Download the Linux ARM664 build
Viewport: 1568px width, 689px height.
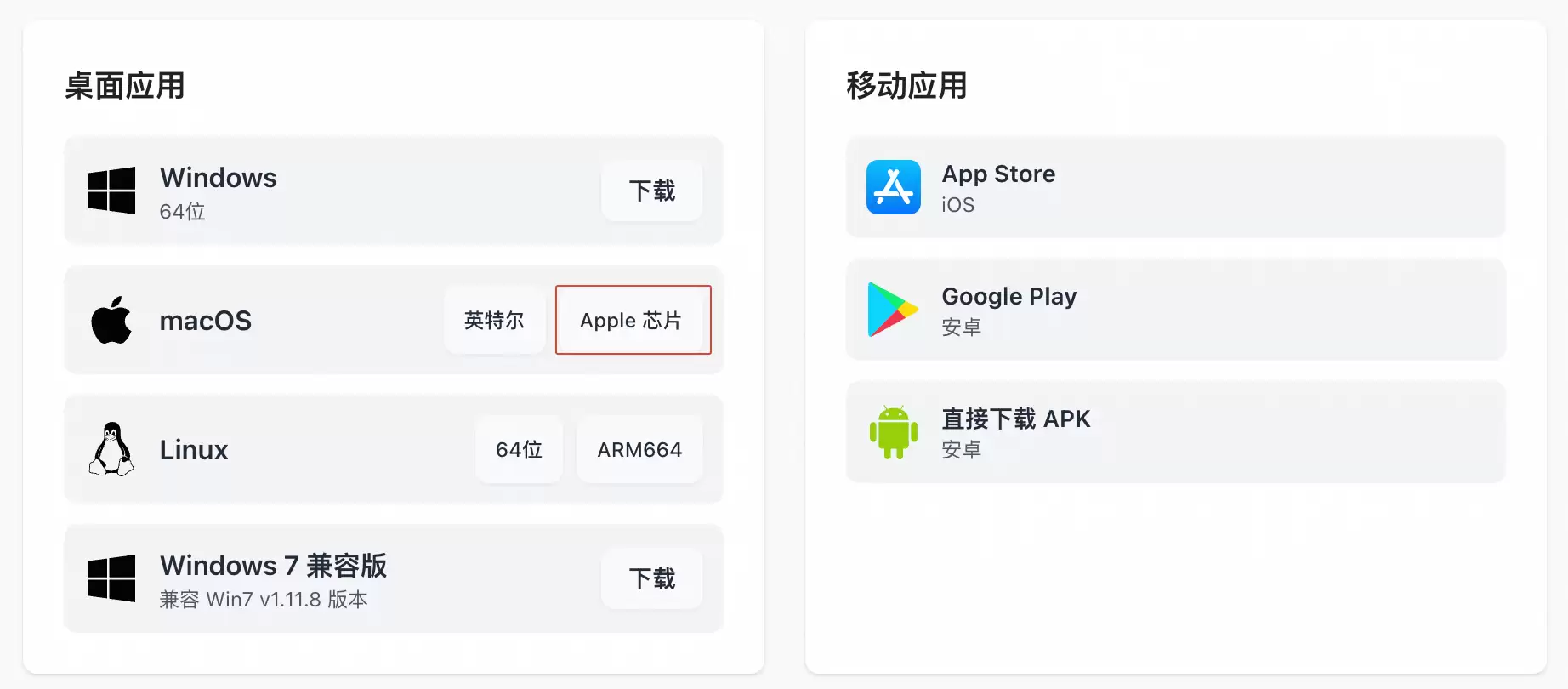coord(639,449)
